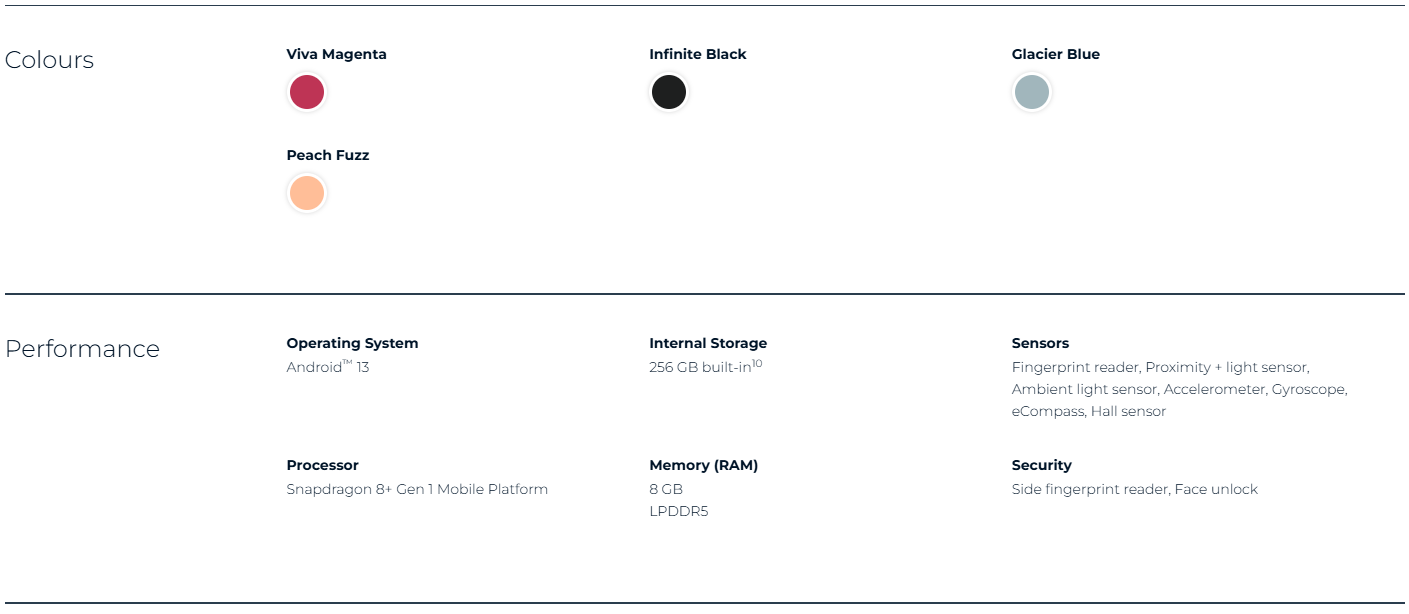1409x614 pixels.
Task: Click the Peach Fuzz label text
Action: point(328,155)
